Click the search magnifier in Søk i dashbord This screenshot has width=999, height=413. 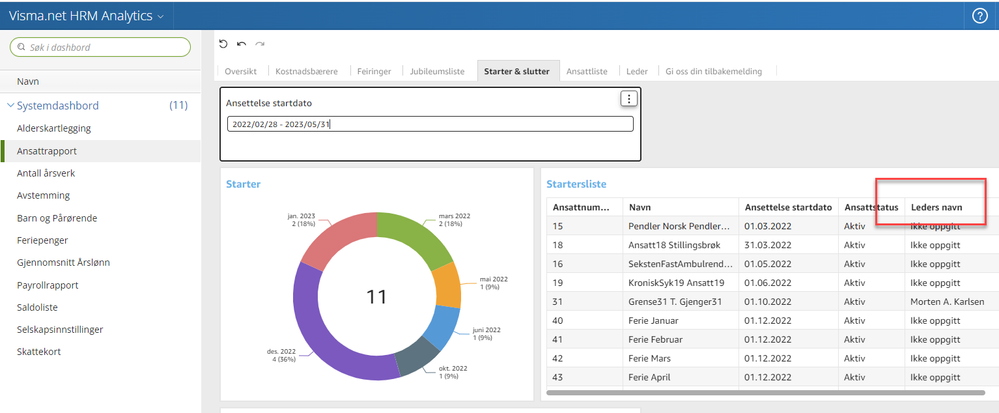point(23,47)
